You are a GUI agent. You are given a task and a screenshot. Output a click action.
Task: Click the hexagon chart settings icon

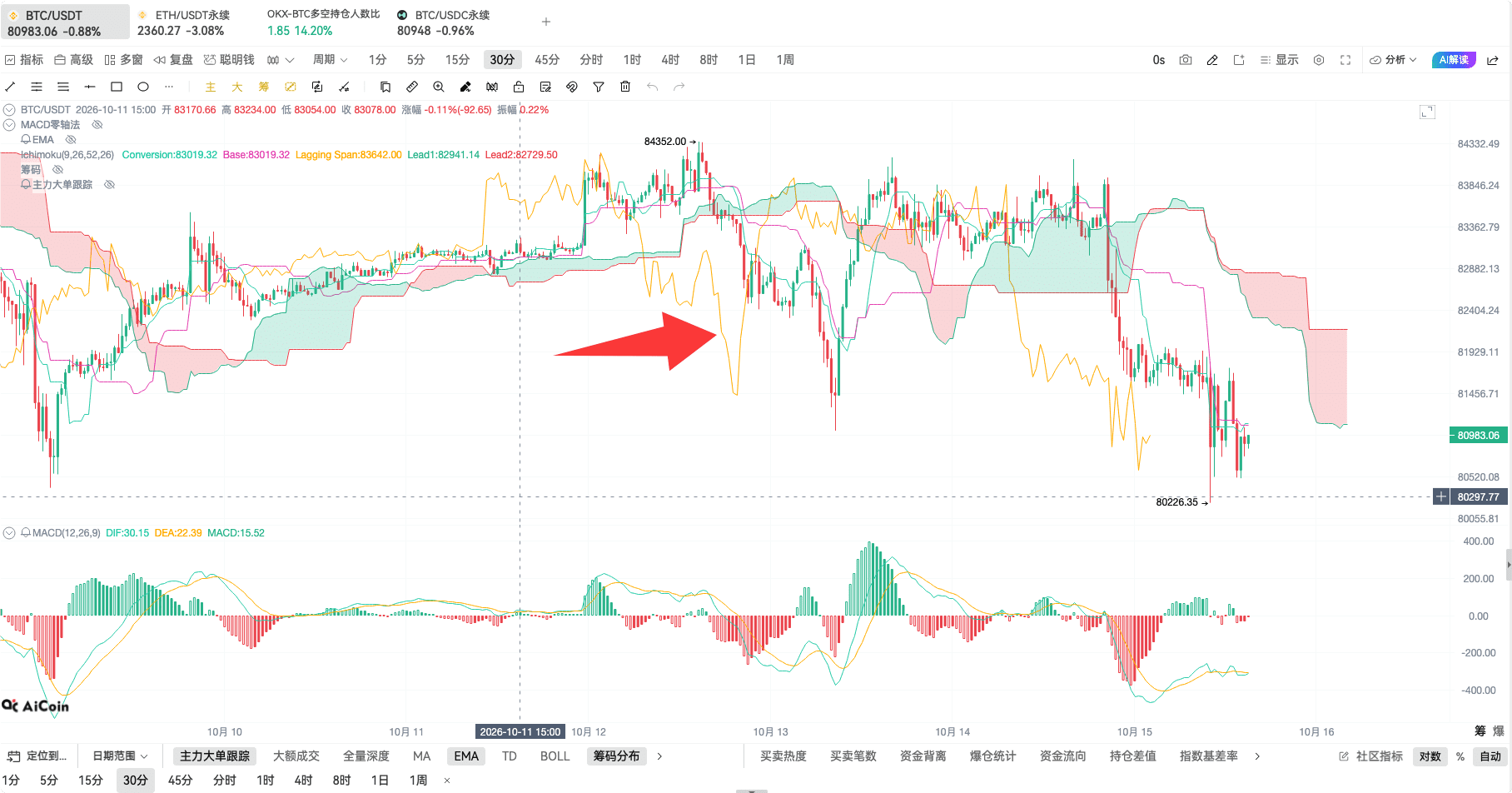tap(1319, 60)
